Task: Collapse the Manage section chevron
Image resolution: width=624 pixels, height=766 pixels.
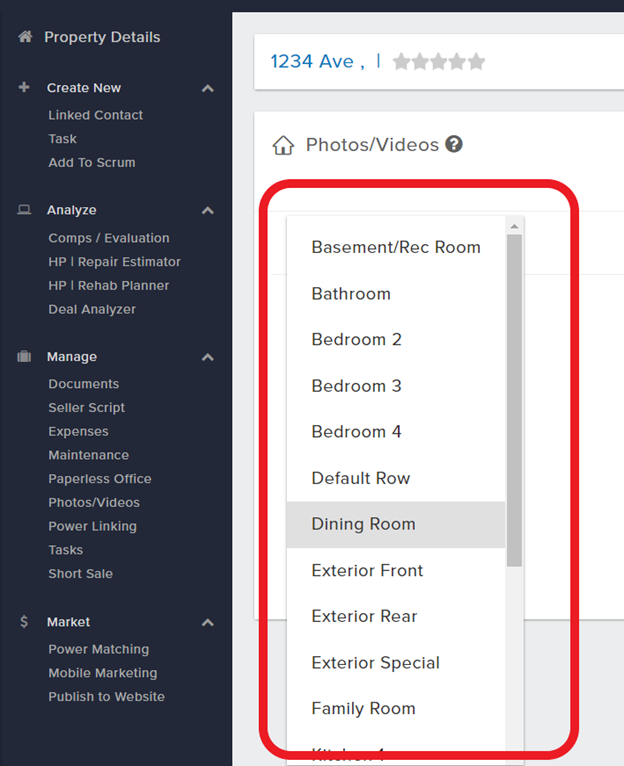Action: [208, 357]
